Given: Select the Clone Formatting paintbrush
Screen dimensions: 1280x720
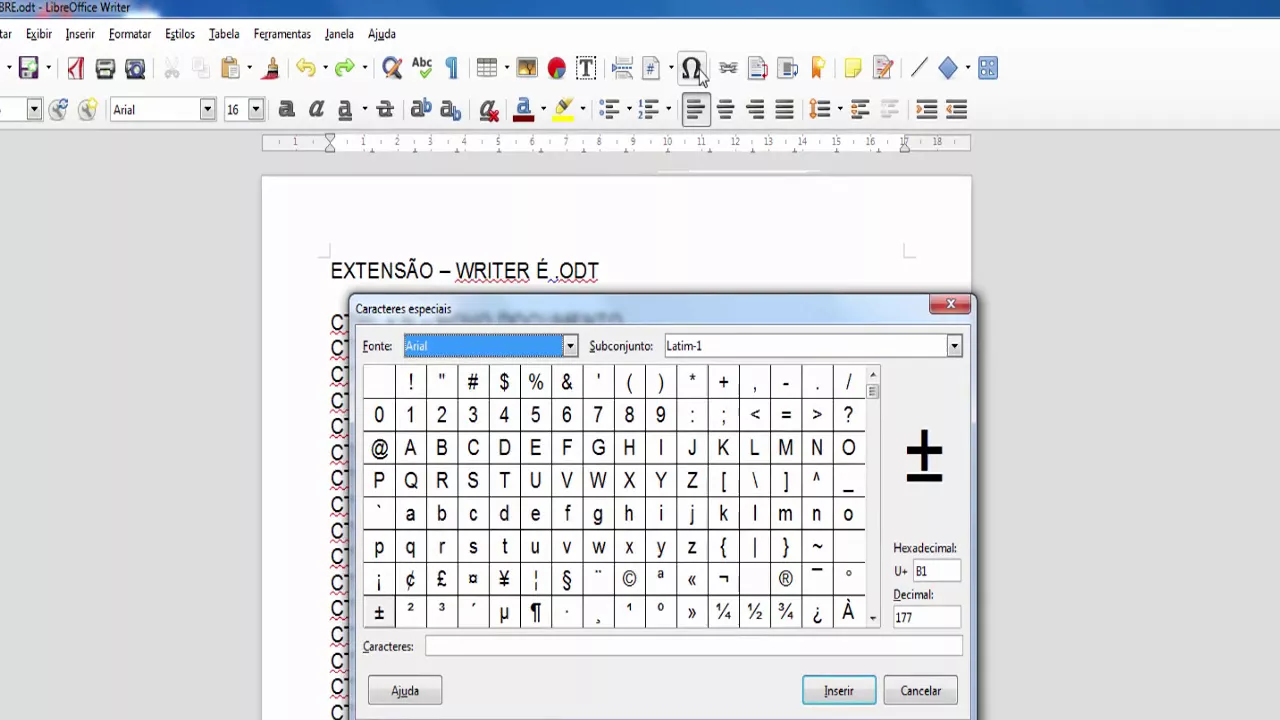Looking at the screenshot, I should (270, 68).
